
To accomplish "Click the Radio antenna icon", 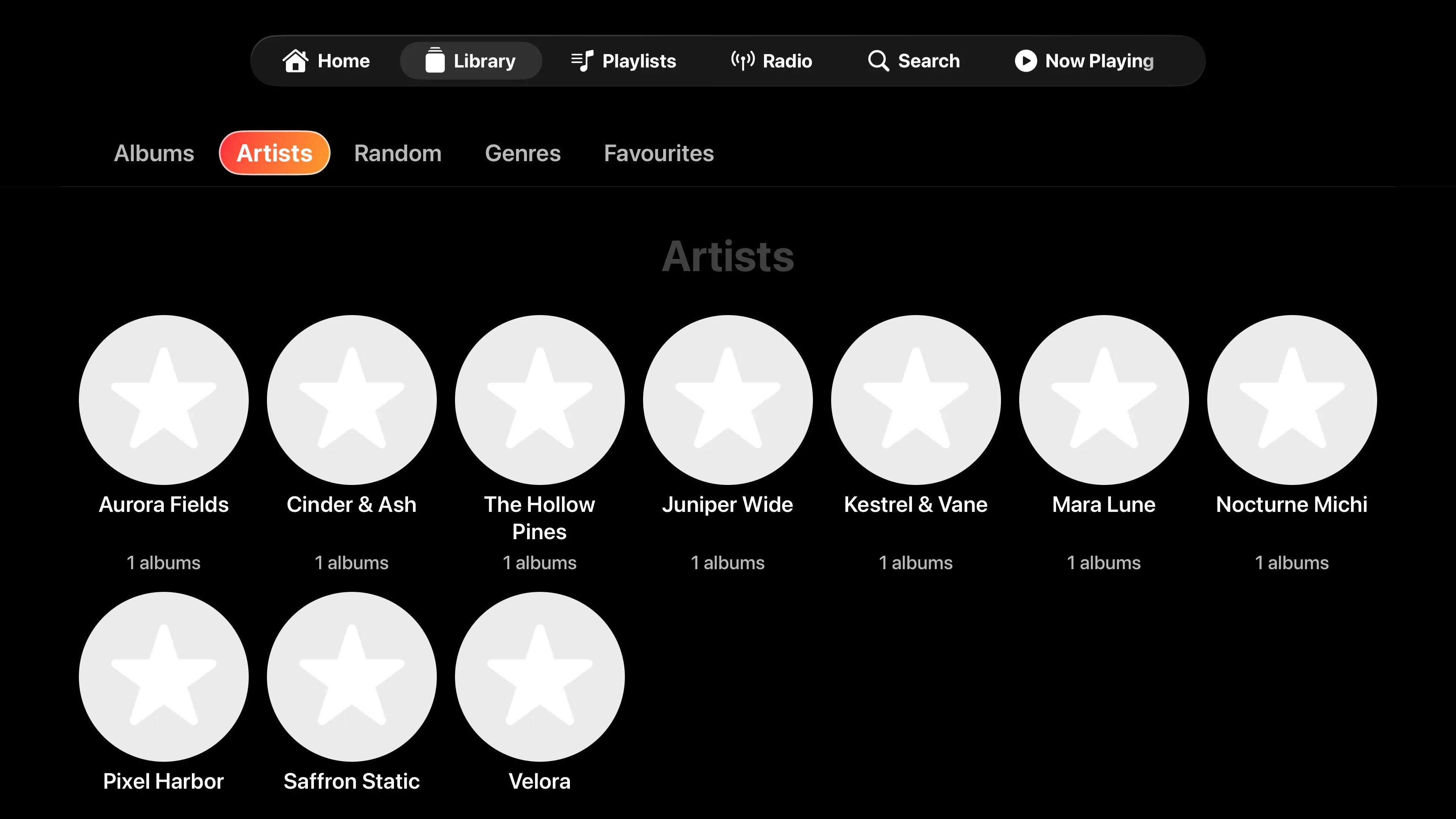I will (743, 61).
